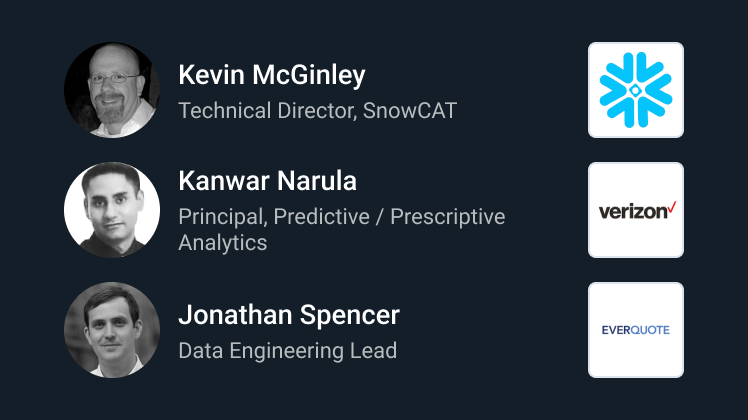Screen dimensions: 748x420
Task: Click the 'Technical Director, SnowCAT' subtitle
Action: (x=317, y=110)
